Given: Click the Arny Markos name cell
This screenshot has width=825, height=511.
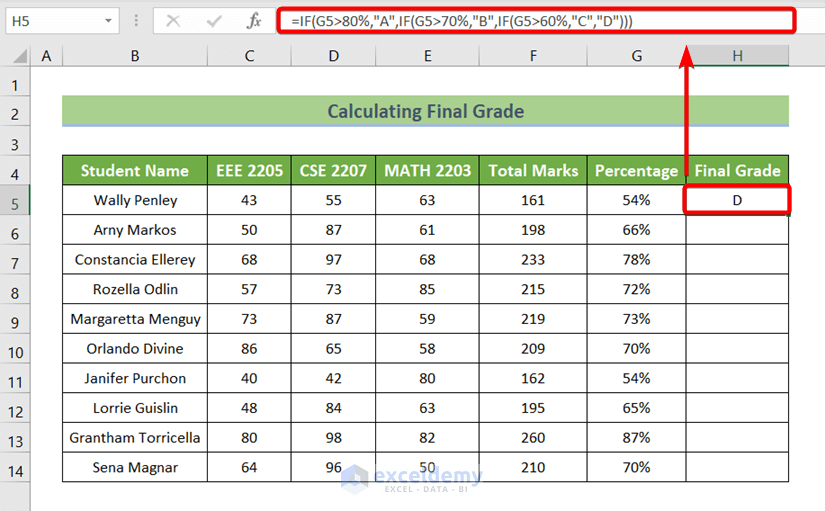Looking at the screenshot, I should point(135,230).
